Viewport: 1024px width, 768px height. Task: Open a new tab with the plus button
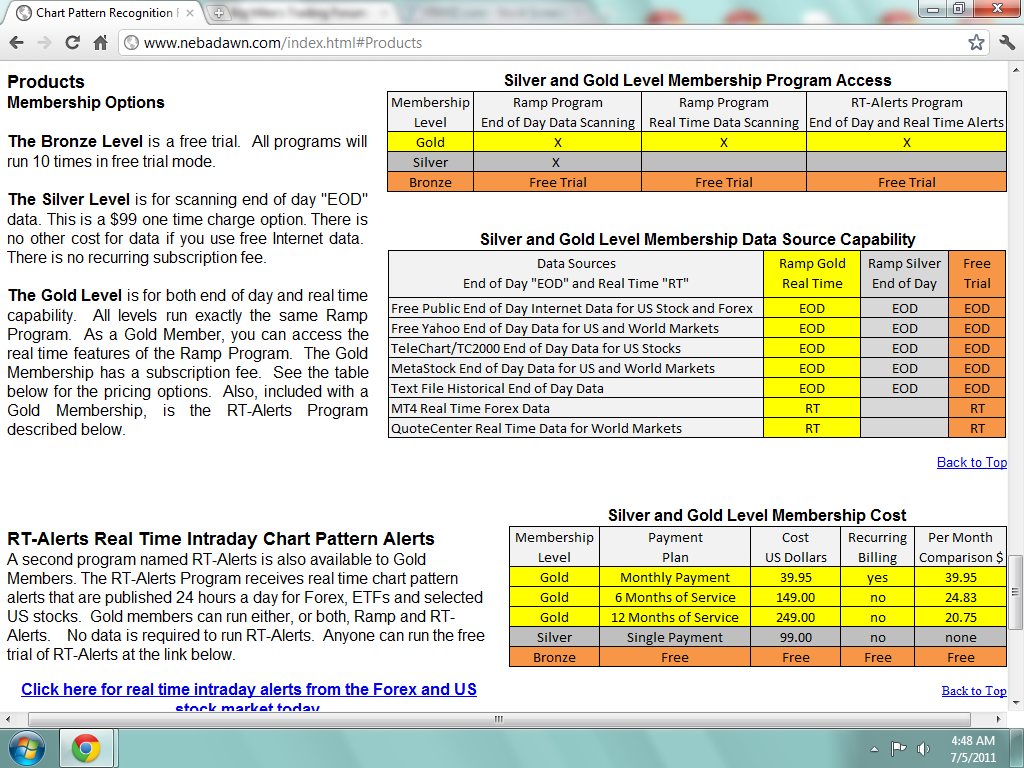219,12
